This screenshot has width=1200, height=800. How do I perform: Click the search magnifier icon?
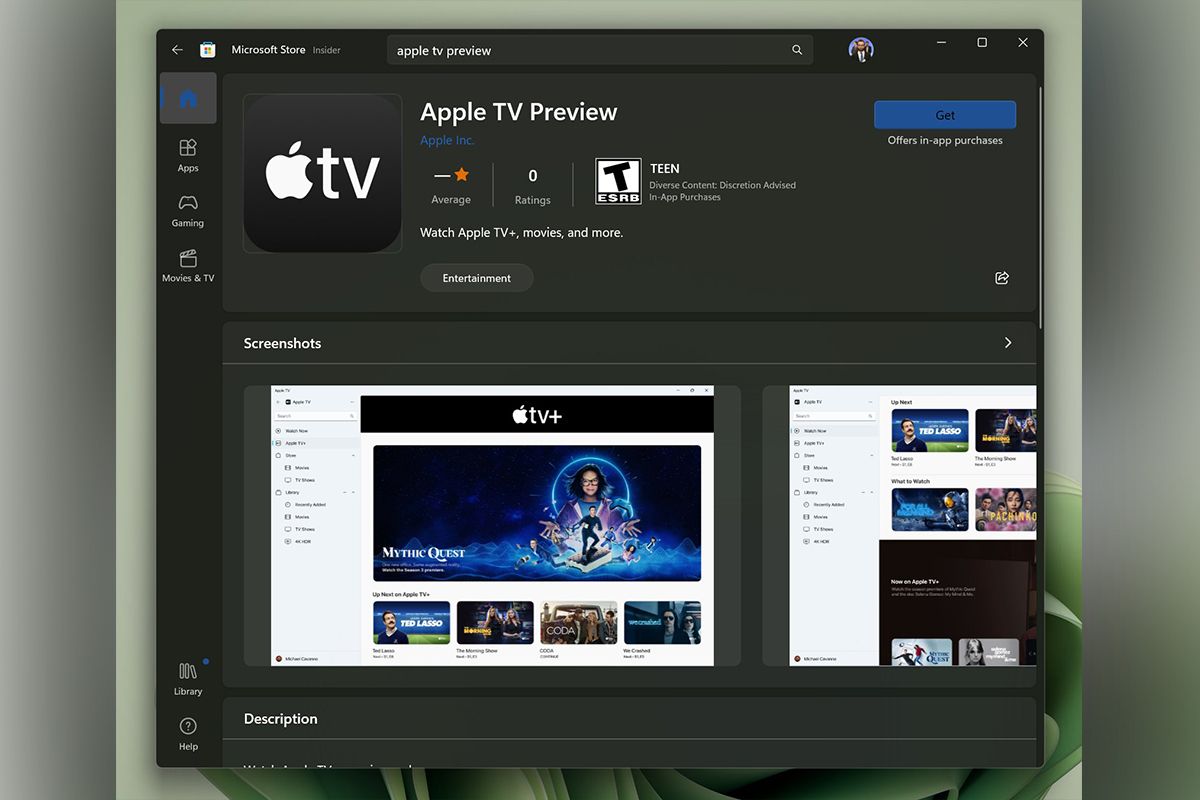797,50
